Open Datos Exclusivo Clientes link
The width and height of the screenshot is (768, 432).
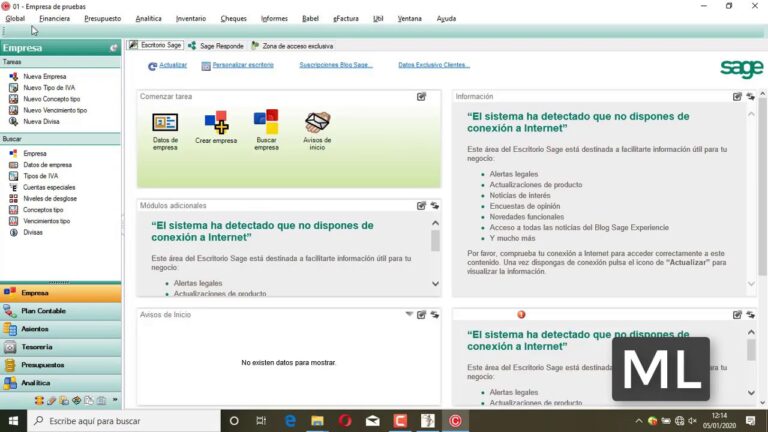(434, 65)
